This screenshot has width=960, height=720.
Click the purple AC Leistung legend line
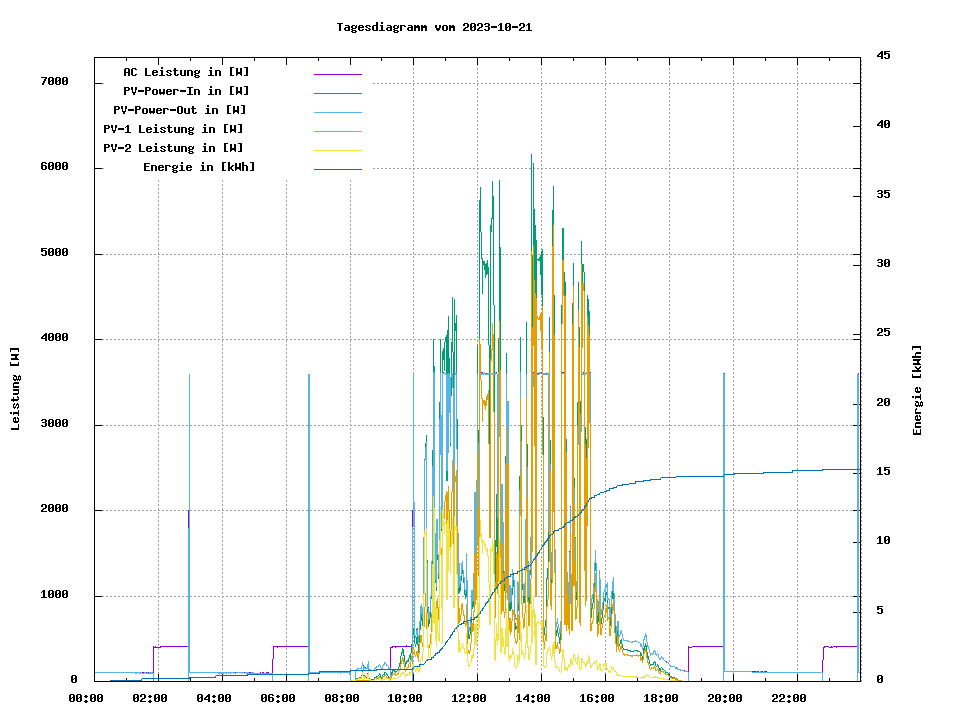pyautogui.click(x=337, y=74)
